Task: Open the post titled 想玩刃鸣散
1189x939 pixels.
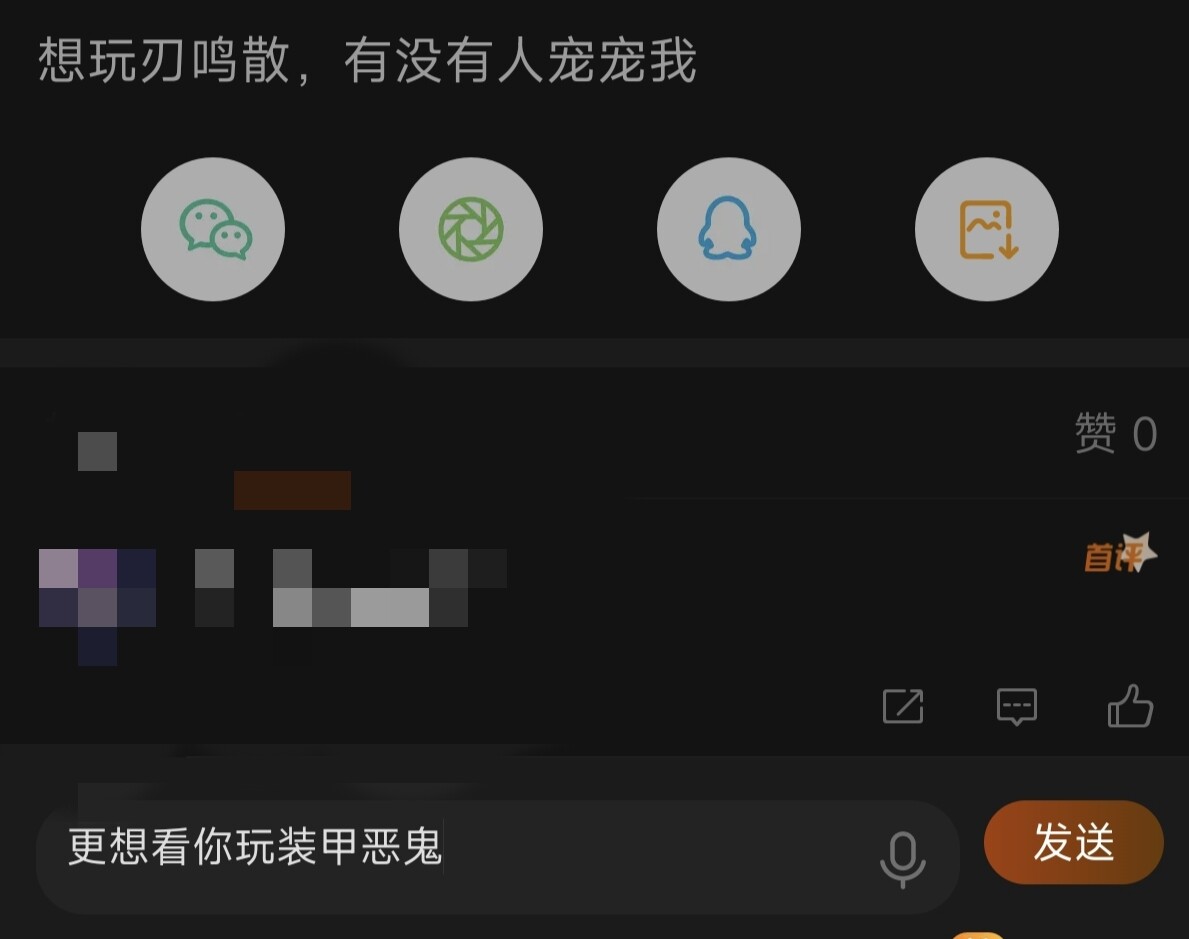Action: (x=367, y=60)
